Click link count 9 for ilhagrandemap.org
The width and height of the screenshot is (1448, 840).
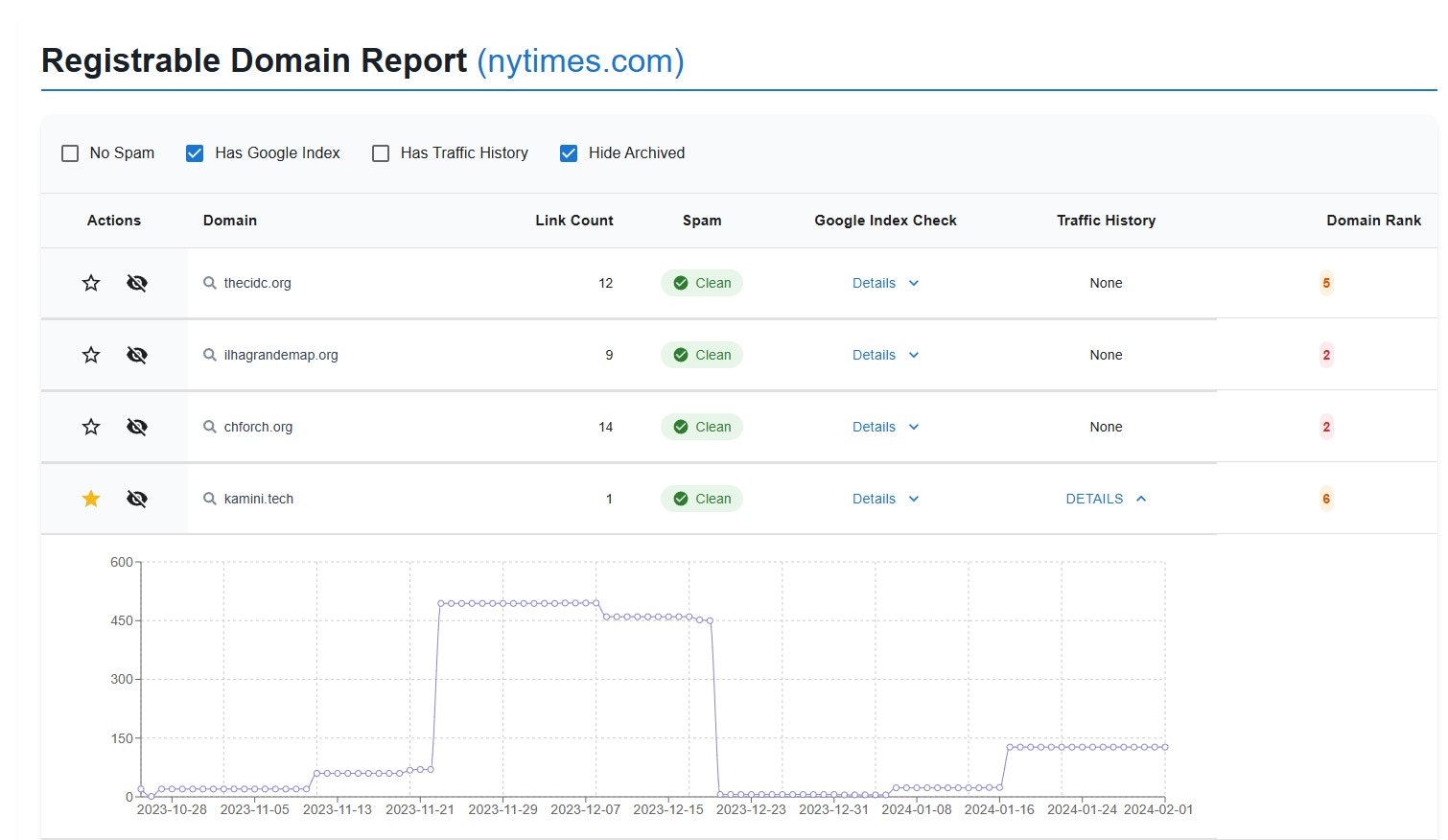point(609,355)
